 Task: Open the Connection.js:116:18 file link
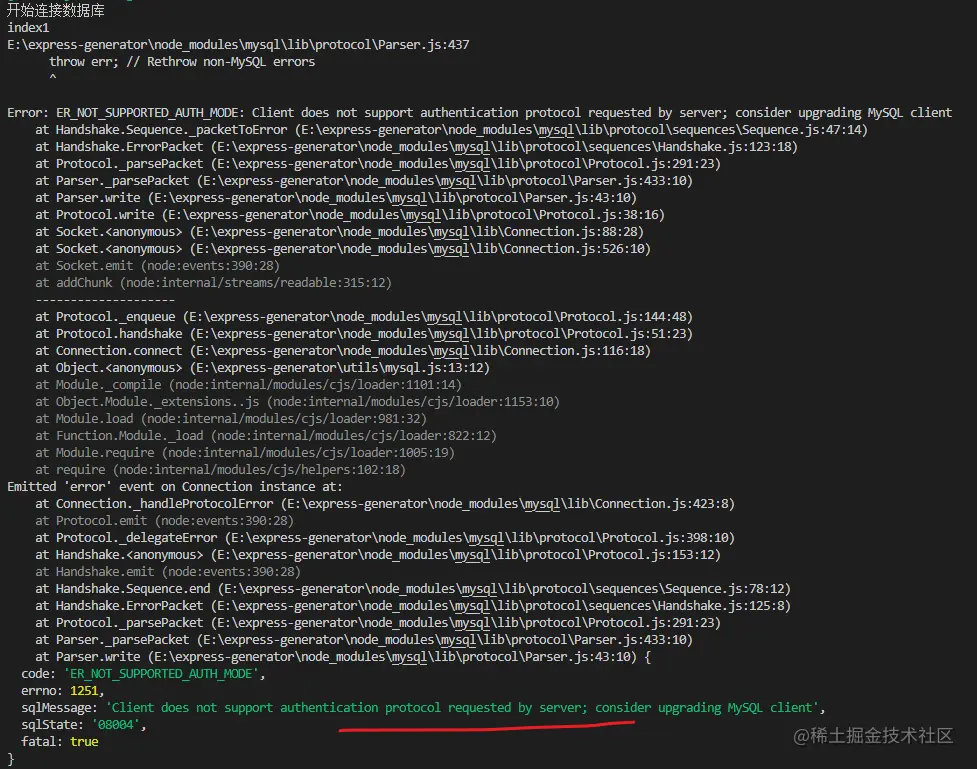pyautogui.click(x=420, y=351)
